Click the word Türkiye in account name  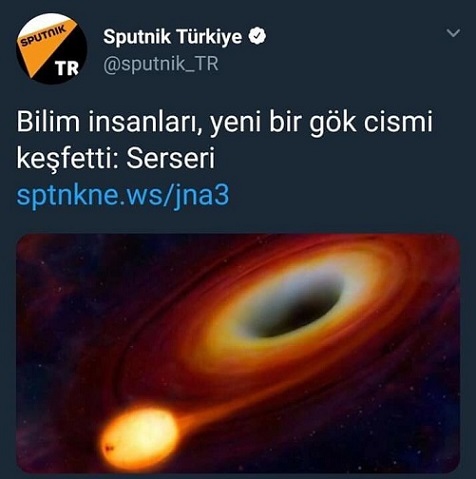(209, 36)
